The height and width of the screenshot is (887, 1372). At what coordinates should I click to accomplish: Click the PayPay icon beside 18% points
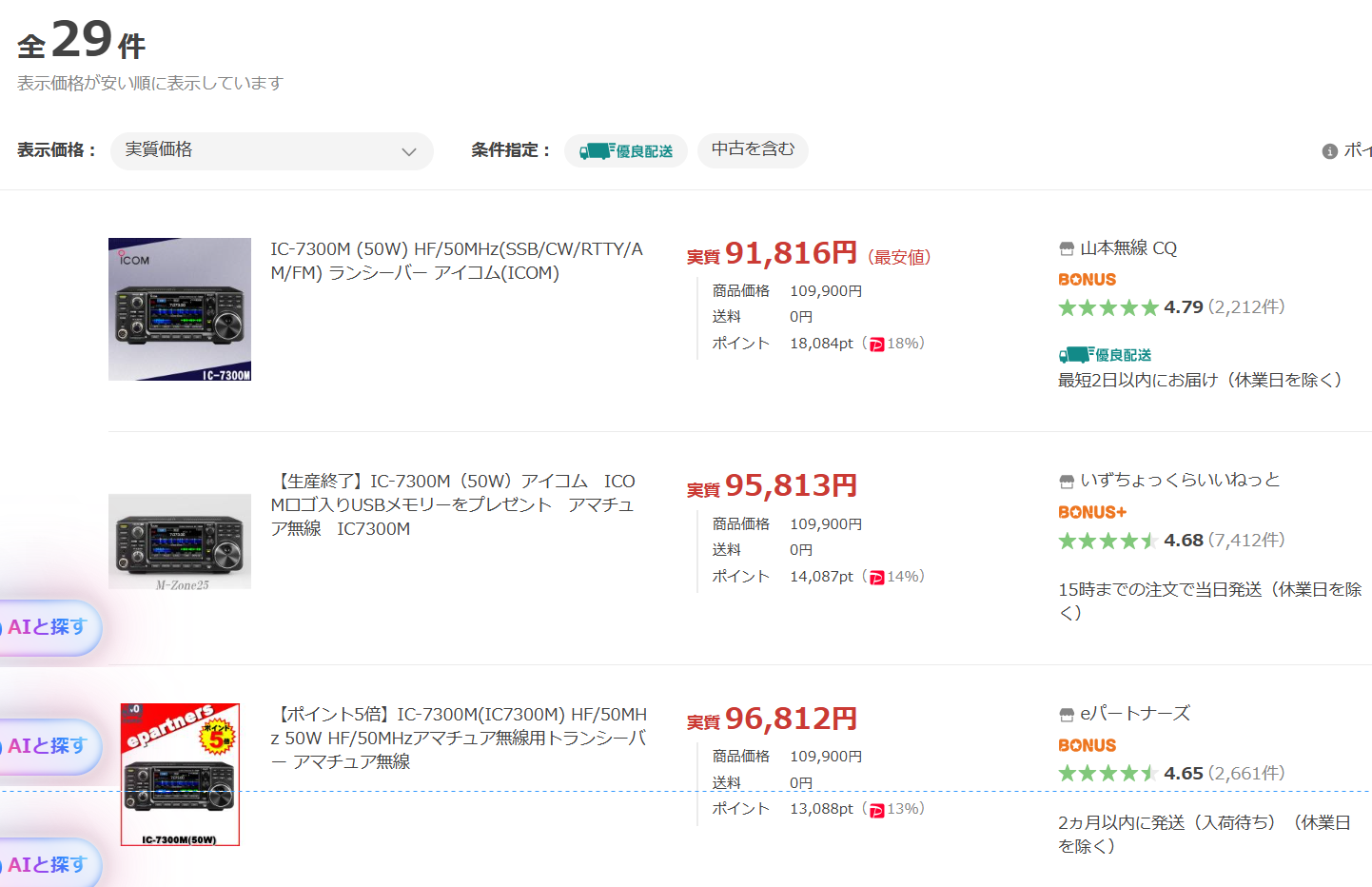click(x=876, y=345)
